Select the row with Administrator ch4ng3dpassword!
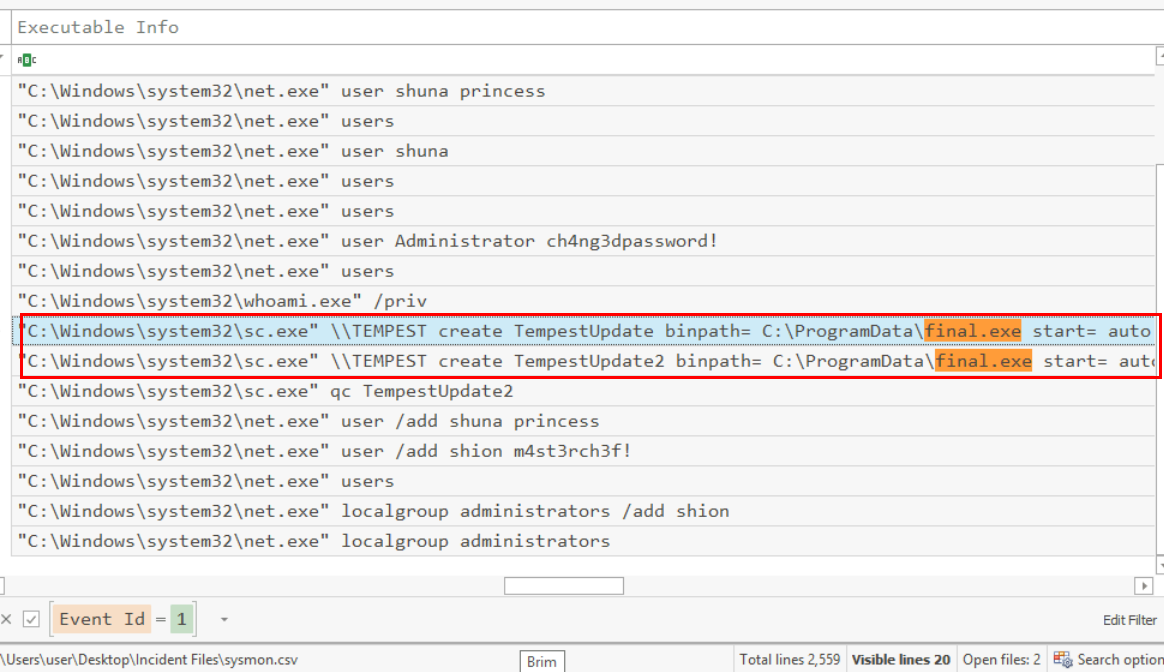This screenshot has width=1164, height=672. pos(583,241)
